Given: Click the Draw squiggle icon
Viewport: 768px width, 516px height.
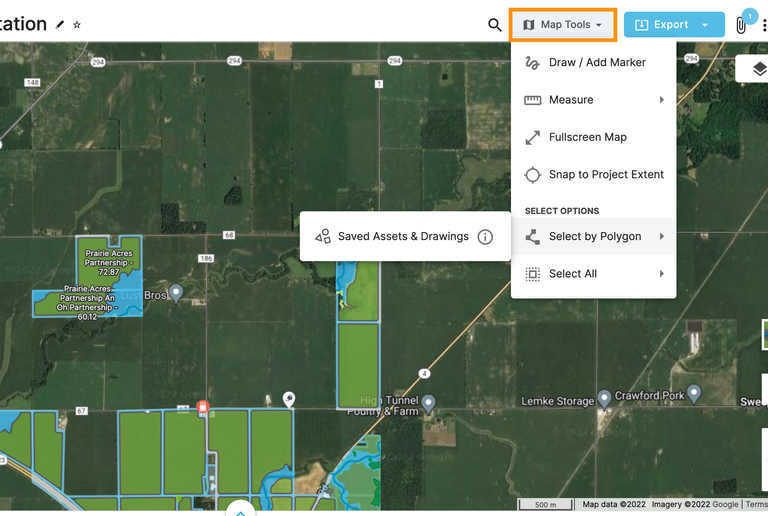Looking at the screenshot, I should (532, 63).
